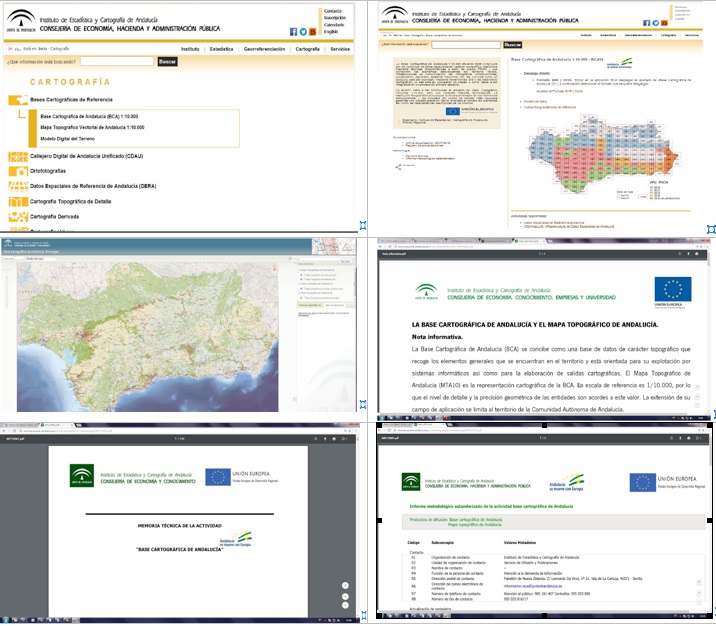Image resolution: width=716 pixels, height=626 pixels.
Task: Click the Callejero Digital (CDAU) icon
Action: point(18,157)
